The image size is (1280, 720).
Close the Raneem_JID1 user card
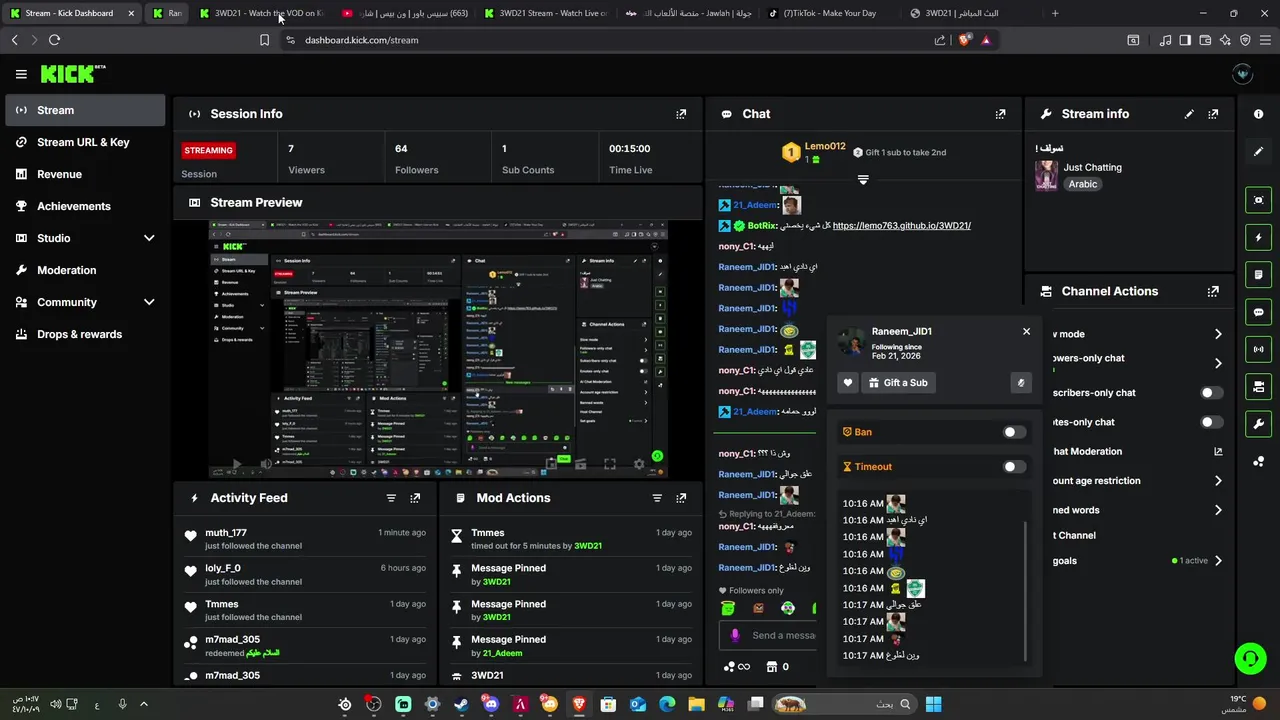click(x=1026, y=331)
